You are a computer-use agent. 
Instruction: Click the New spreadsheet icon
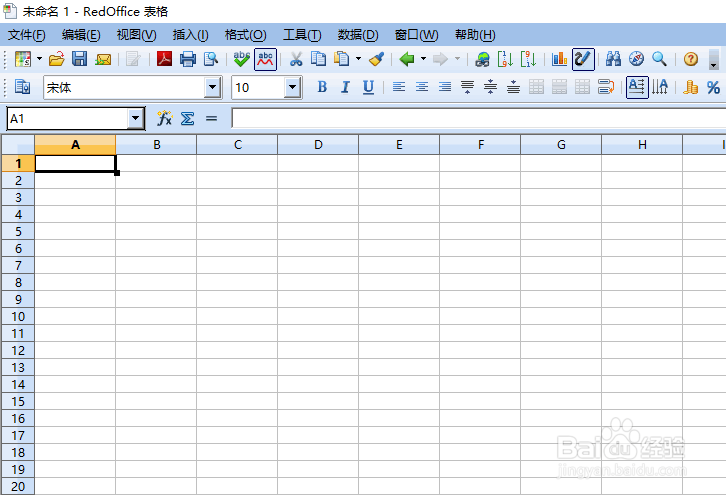pos(23,59)
